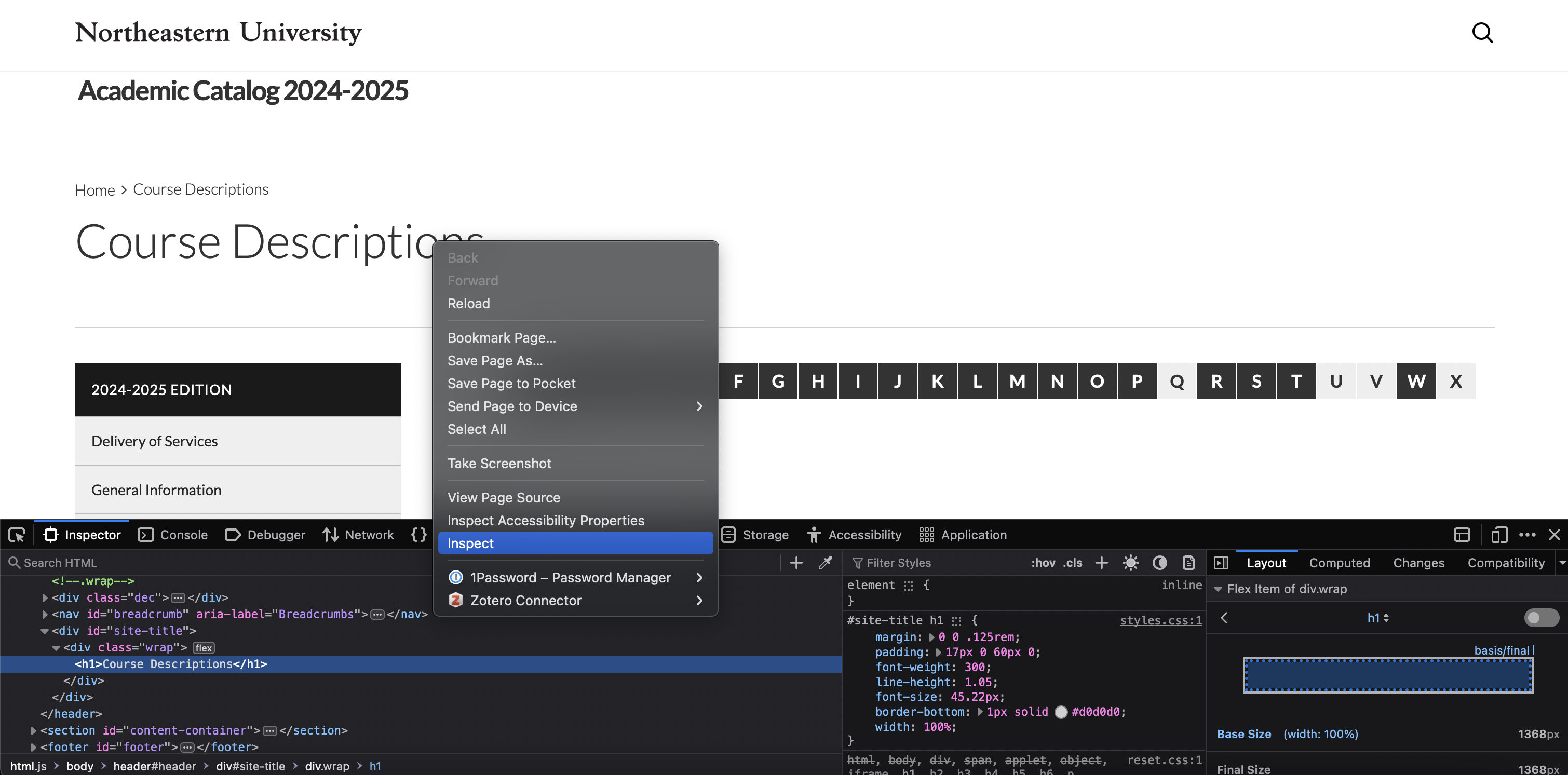This screenshot has height=775, width=1568.
Task: Collapse the Flex Item of div.wrap section
Action: tap(1218, 589)
